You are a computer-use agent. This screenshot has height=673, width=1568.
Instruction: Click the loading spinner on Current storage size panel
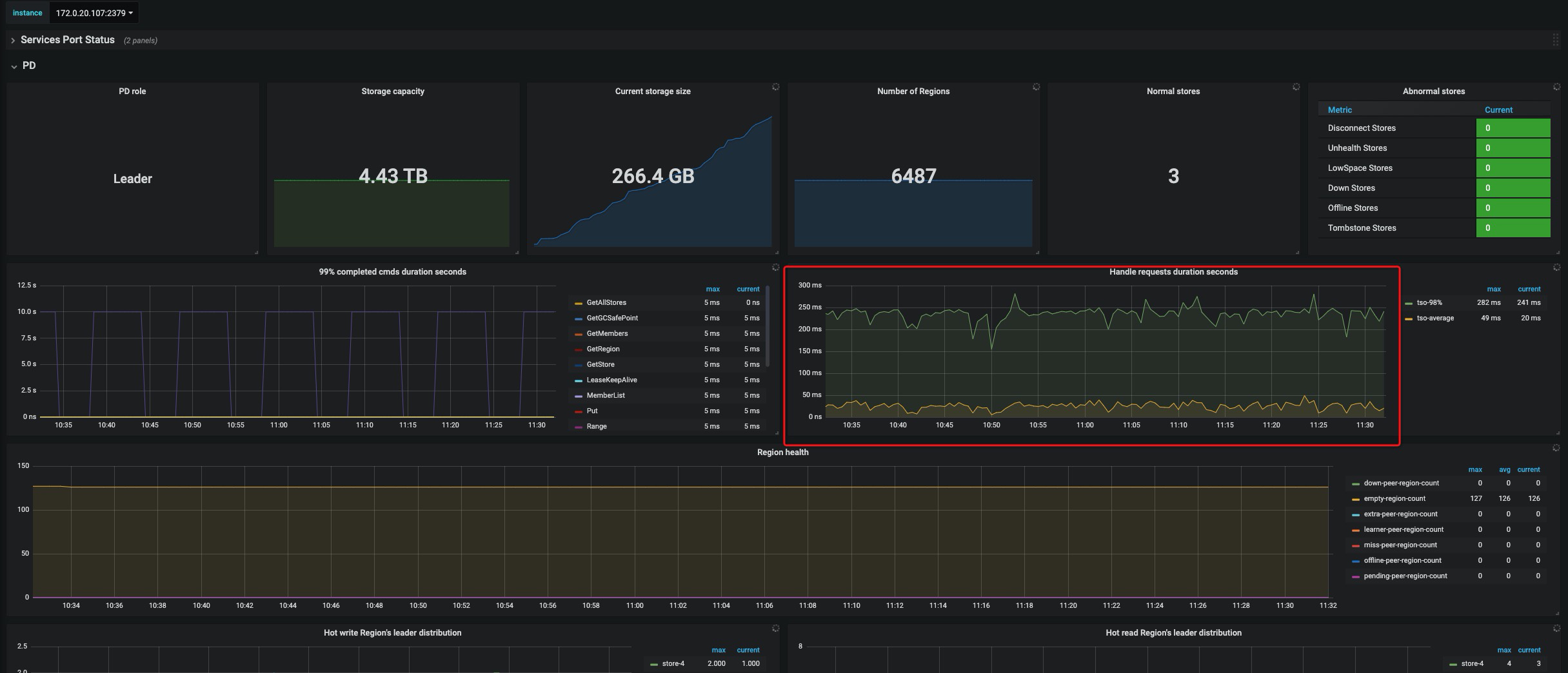pos(775,87)
